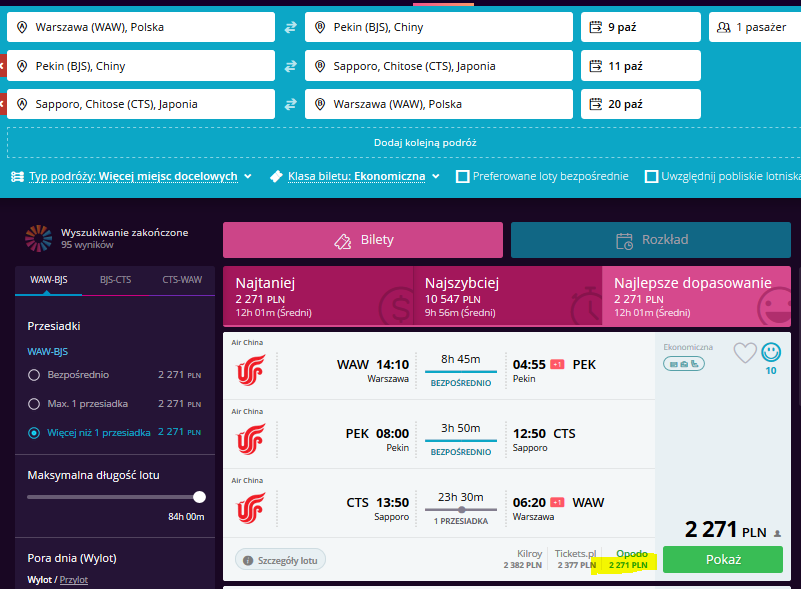The height and width of the screenshot is (589, 801).
Task: Click the calendar icon beside 9 paź
Action: pyautogui.click(x=596, y=27)
